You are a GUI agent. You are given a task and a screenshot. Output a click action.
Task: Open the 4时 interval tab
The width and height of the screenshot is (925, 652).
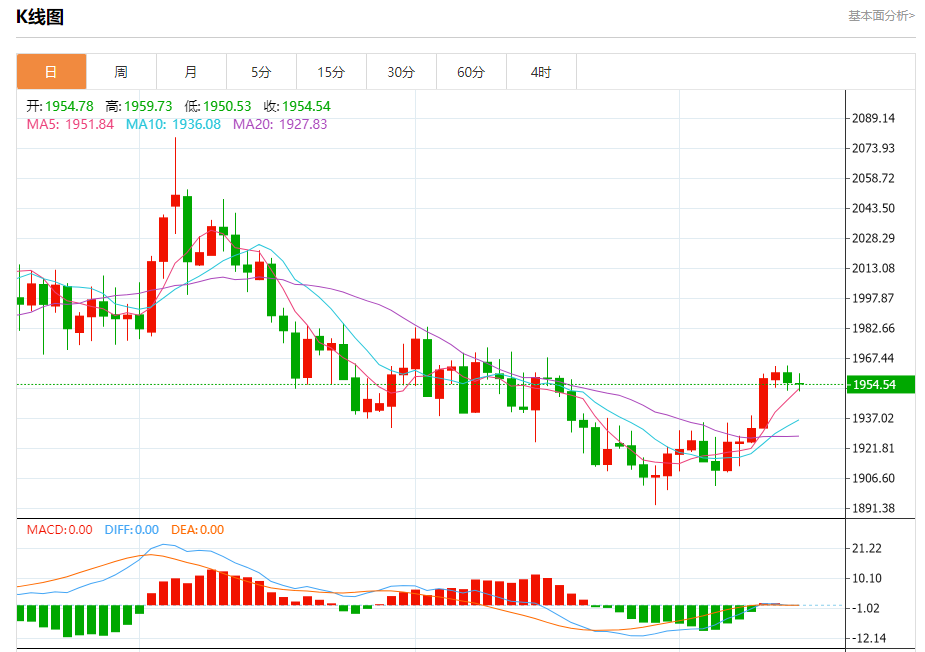[541, 72]
